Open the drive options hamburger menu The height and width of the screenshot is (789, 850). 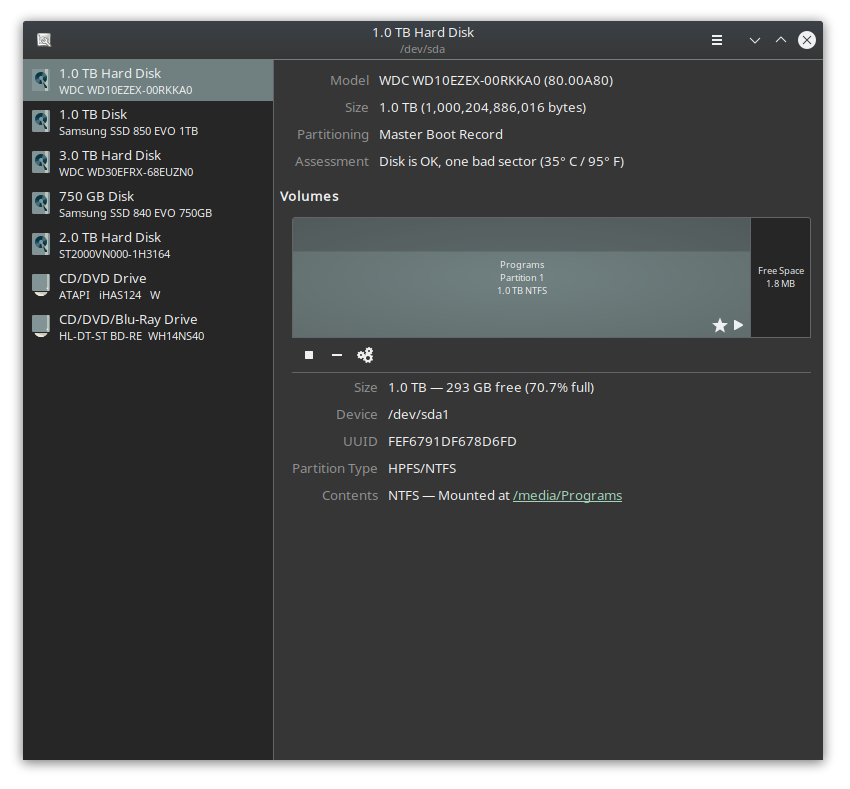(x=717, y=40)
